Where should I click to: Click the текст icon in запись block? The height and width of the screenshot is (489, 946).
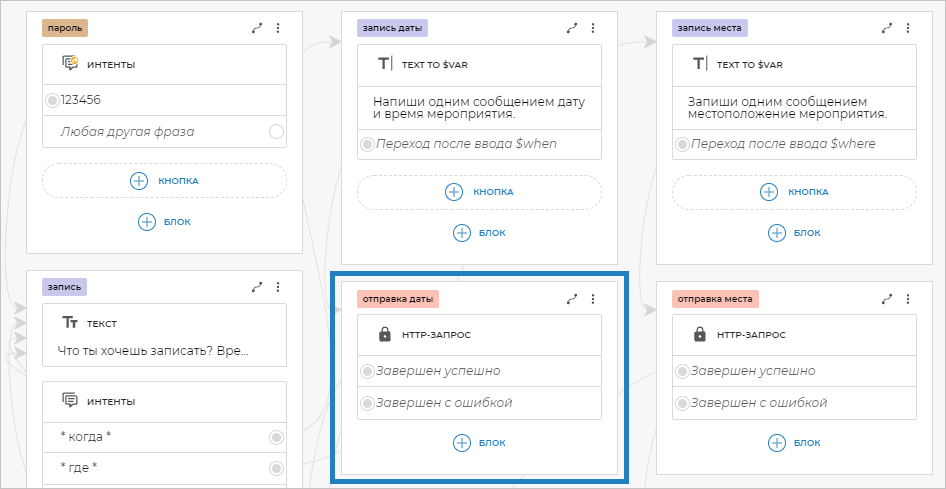[70, 323]
